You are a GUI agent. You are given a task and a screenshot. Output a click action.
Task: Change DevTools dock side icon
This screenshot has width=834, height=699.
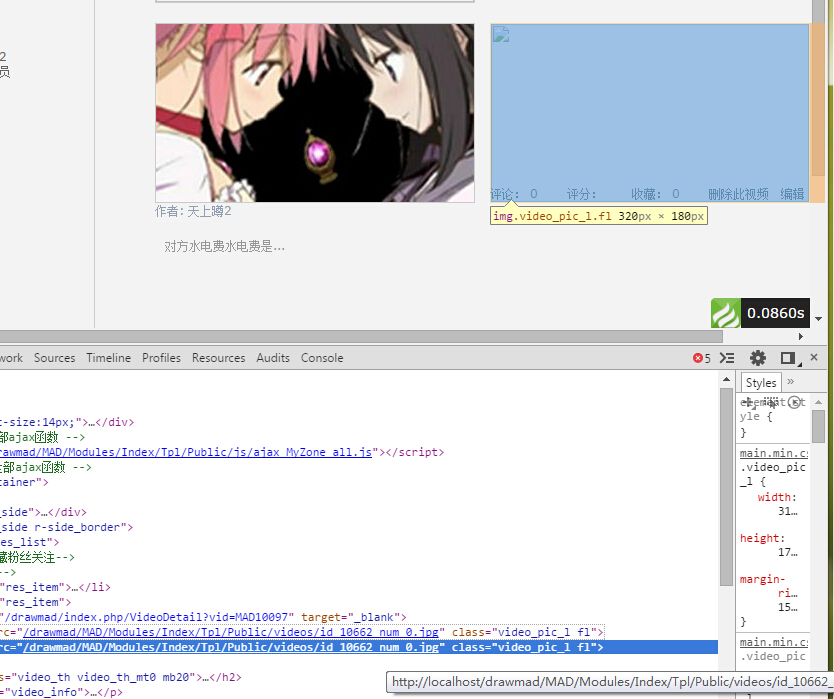(x=790, y=359)
